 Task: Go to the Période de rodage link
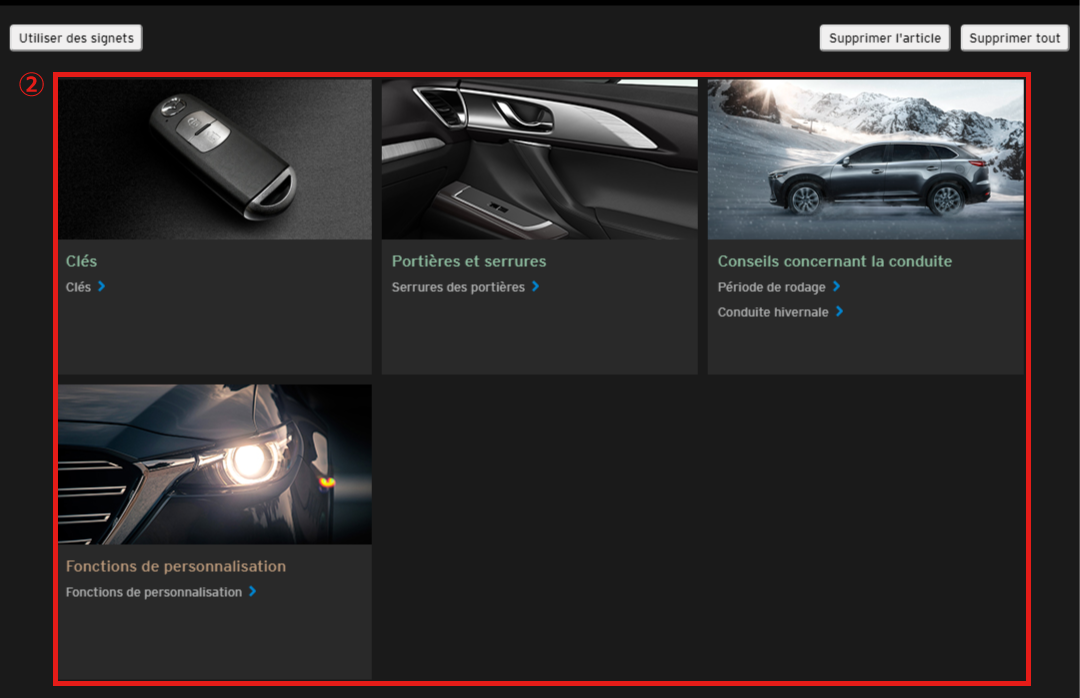tap(771, 287)
